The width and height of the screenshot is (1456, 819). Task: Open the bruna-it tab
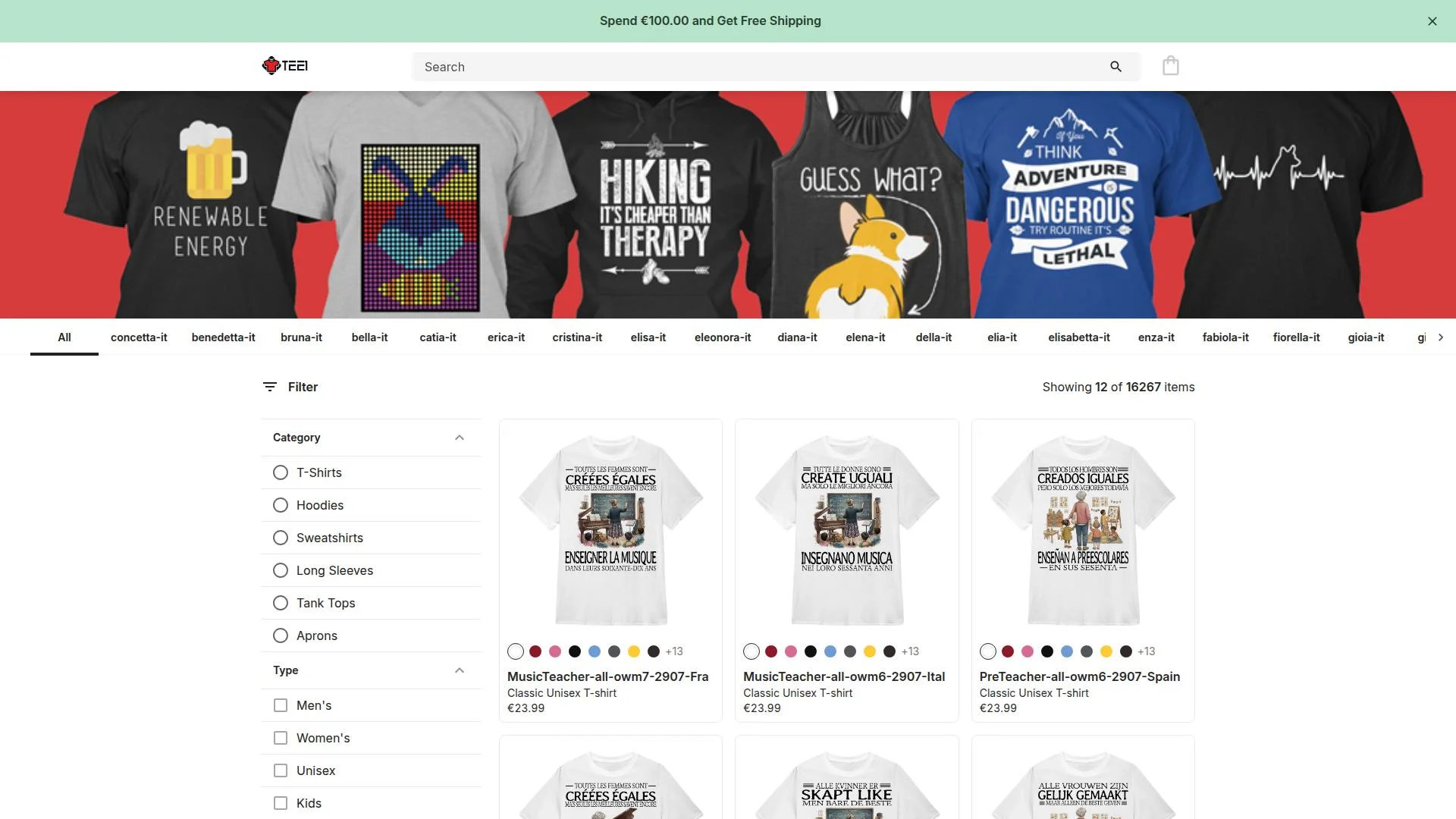pyautogui.click(x=301, y=337)
